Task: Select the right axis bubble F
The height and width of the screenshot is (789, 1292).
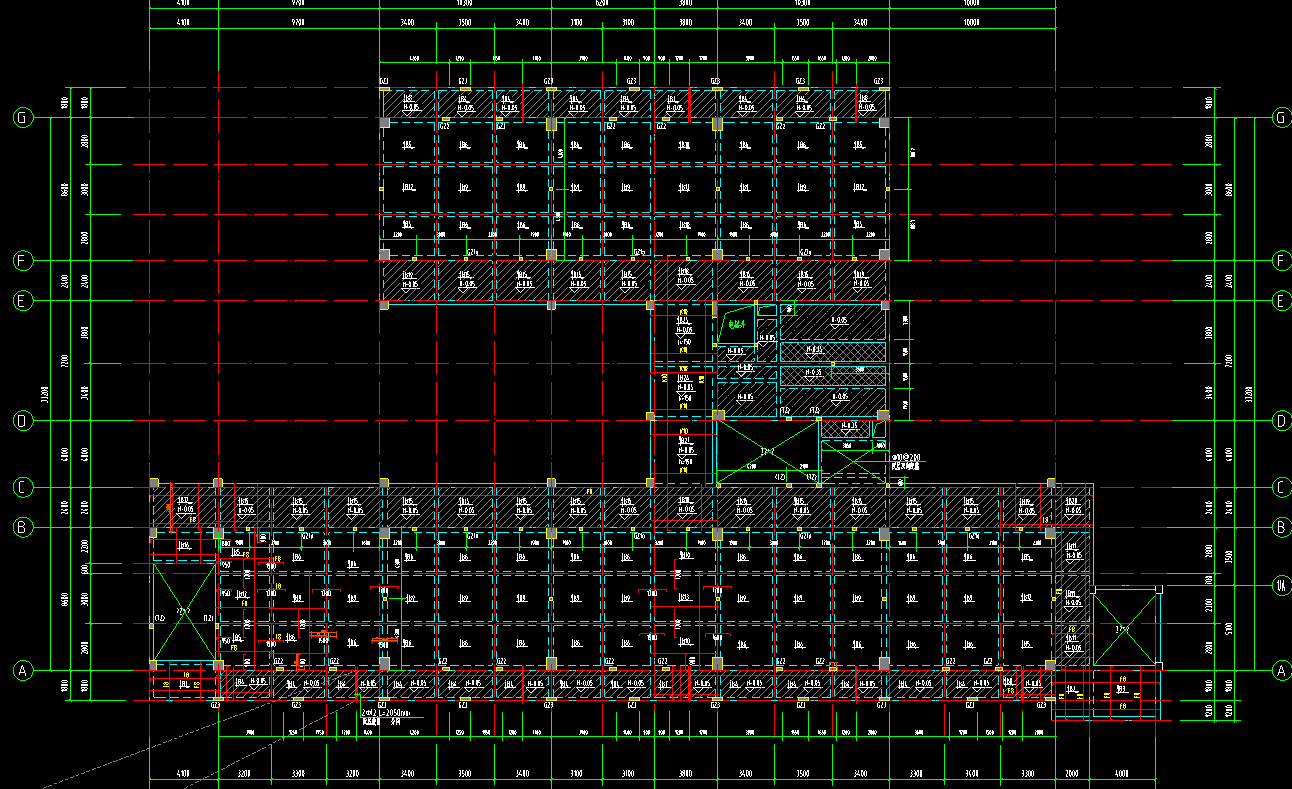Action: 1280,261
